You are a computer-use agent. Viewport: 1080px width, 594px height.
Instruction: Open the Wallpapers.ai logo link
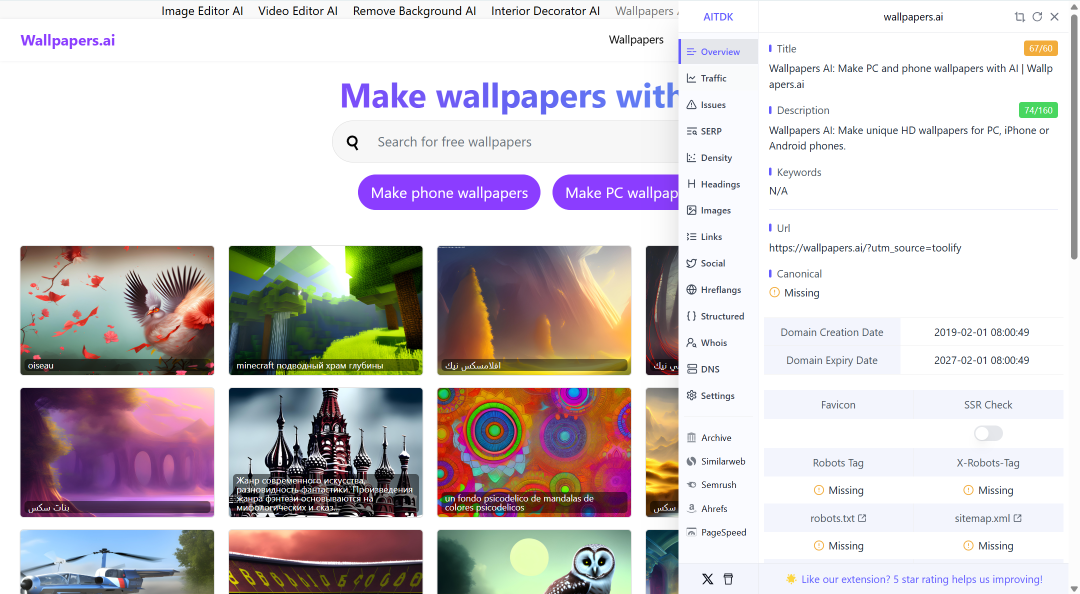[68, 41]
